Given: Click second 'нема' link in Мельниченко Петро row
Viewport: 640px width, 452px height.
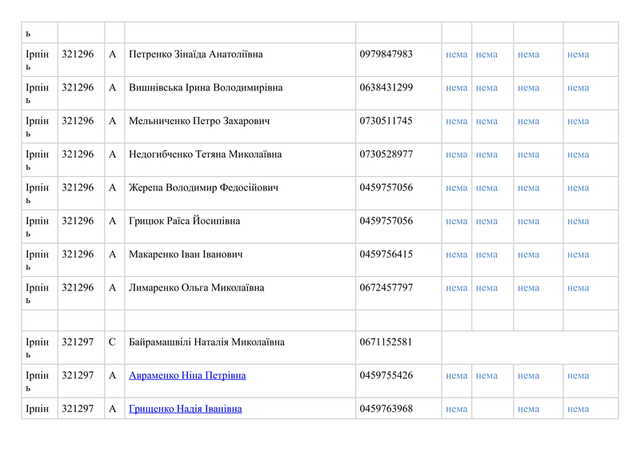Looking at the screenshot, I should coord(487,121).
